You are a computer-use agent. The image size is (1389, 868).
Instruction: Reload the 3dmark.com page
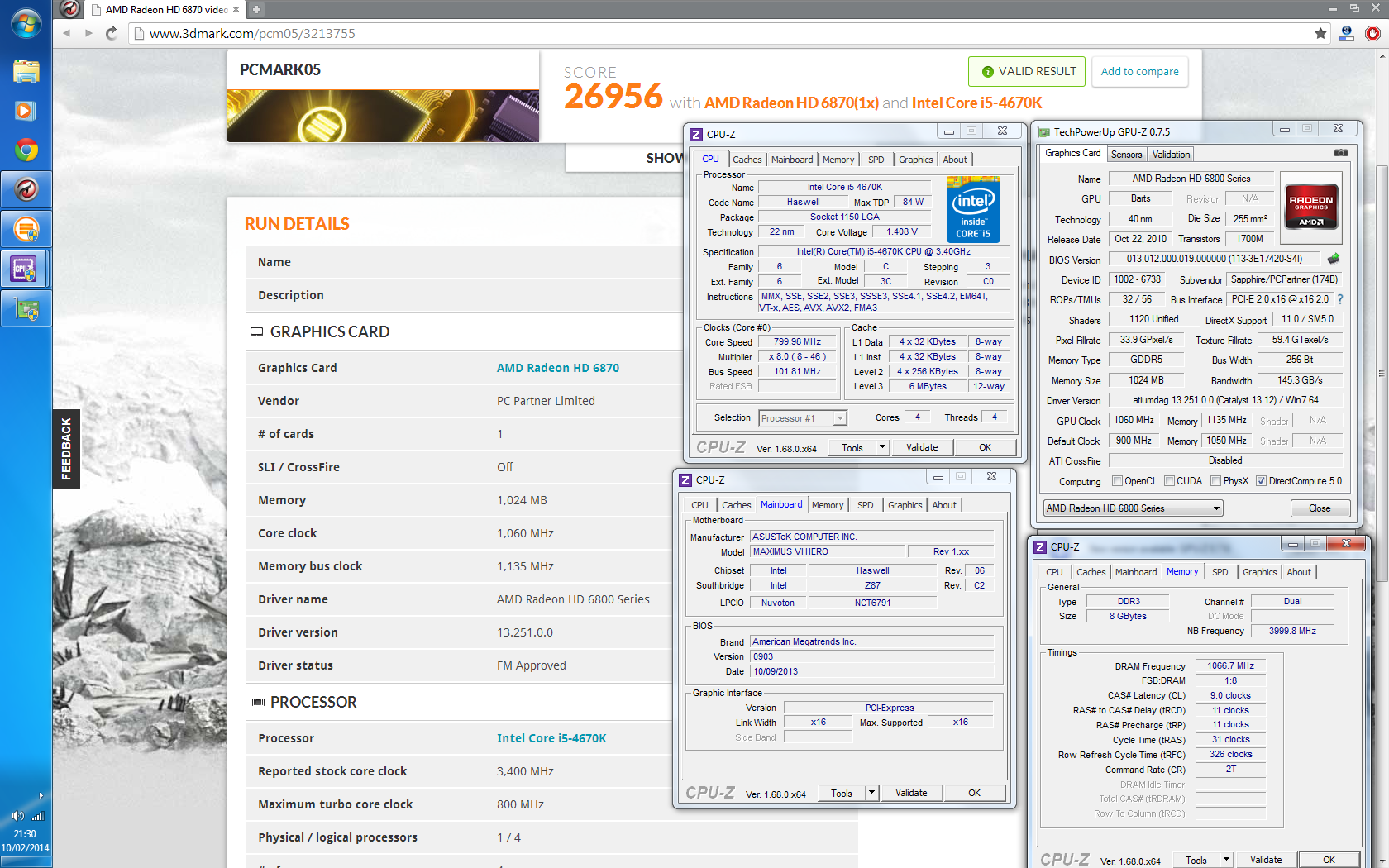[x=112, y=33]
